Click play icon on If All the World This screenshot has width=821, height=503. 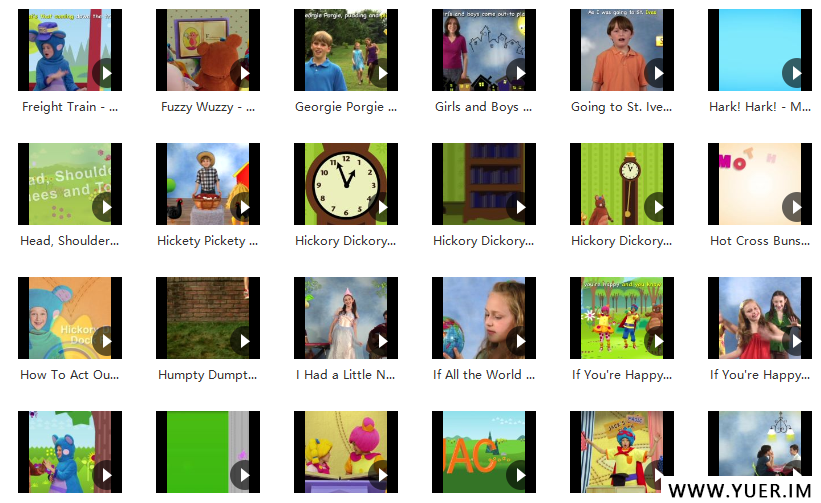(x=519, y=341)
